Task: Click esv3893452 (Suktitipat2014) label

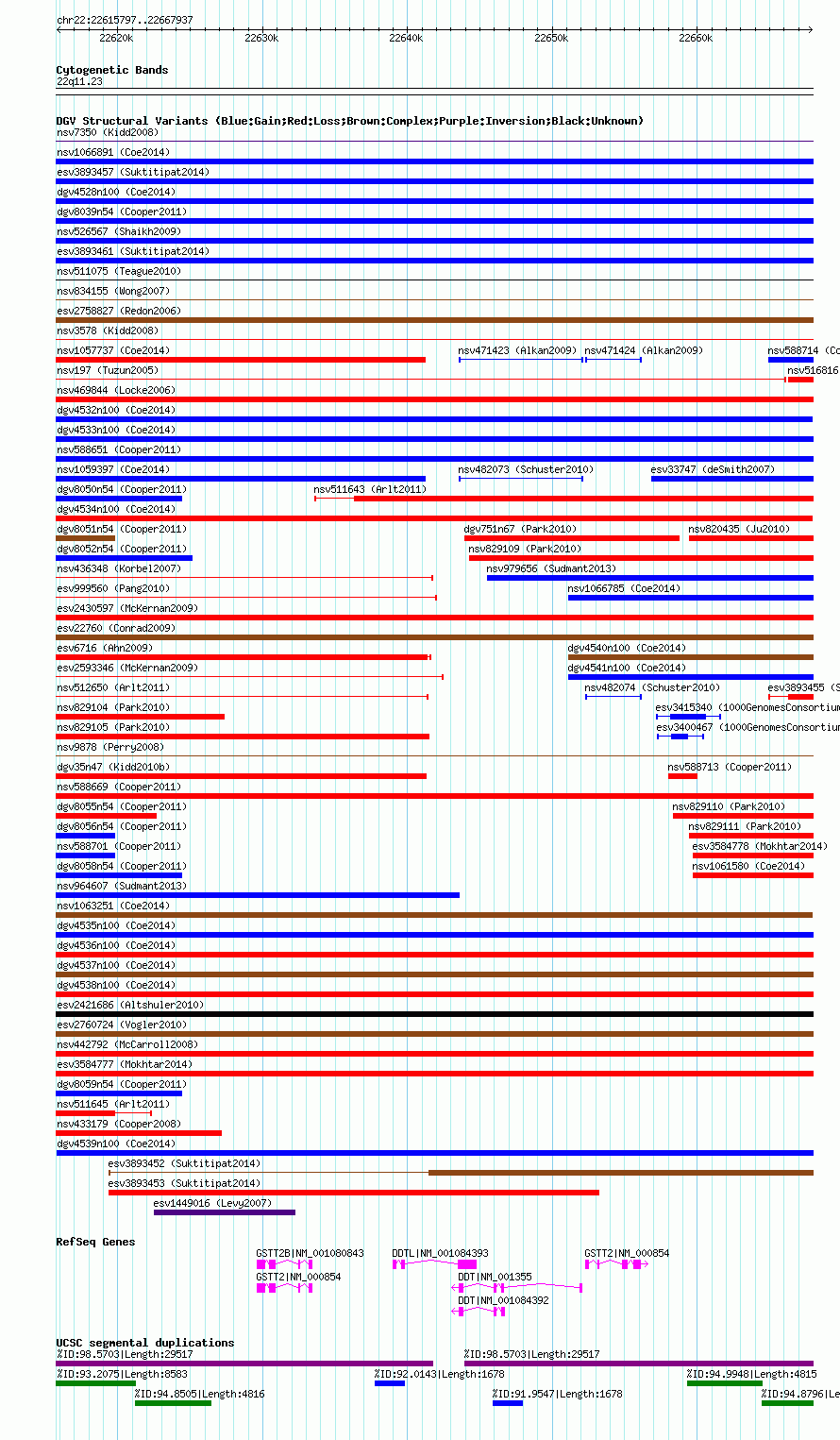Action: [x=184, y=1163]
